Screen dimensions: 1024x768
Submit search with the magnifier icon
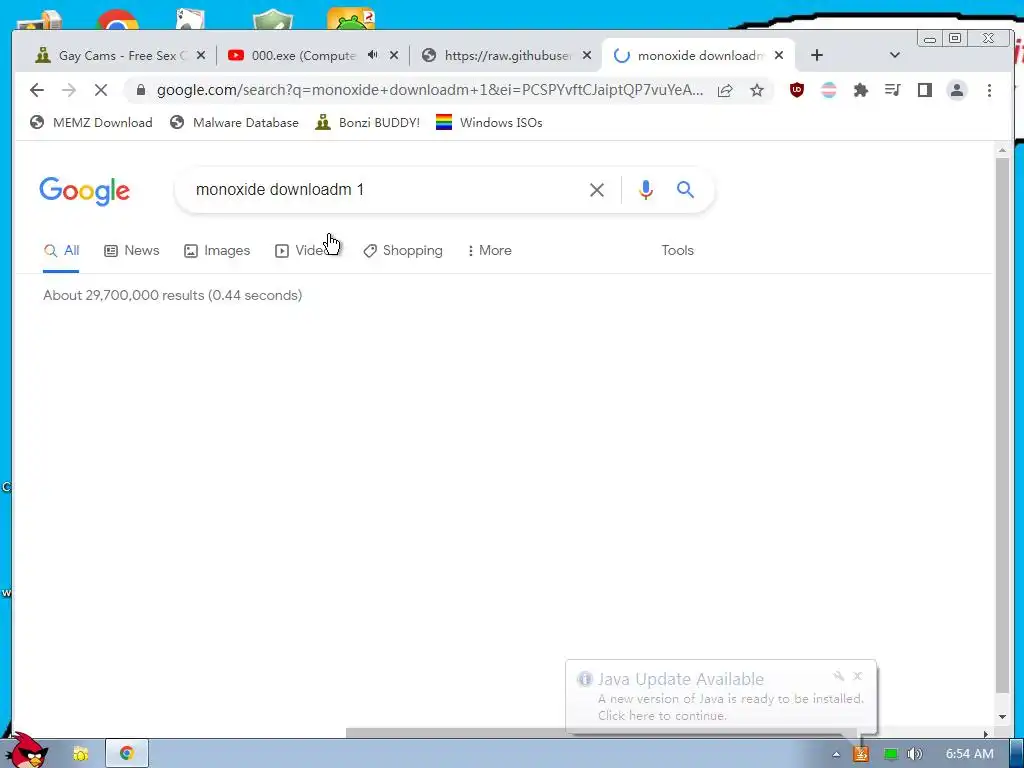pyautogui.click(x=685, y=190)
